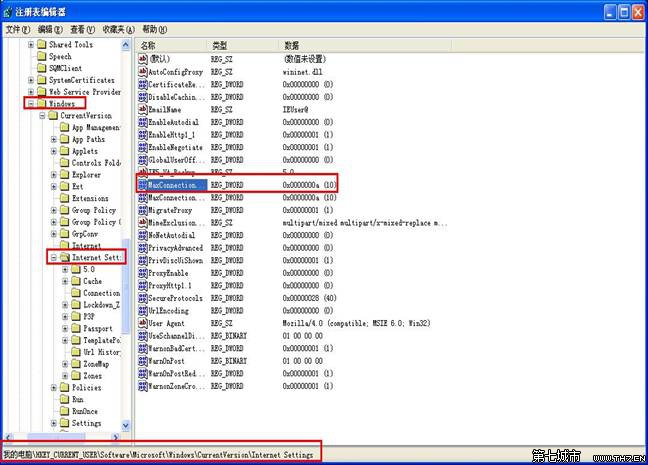Click the User Agent string value icon
Viewport: 648px width, 465px height.
142,323
